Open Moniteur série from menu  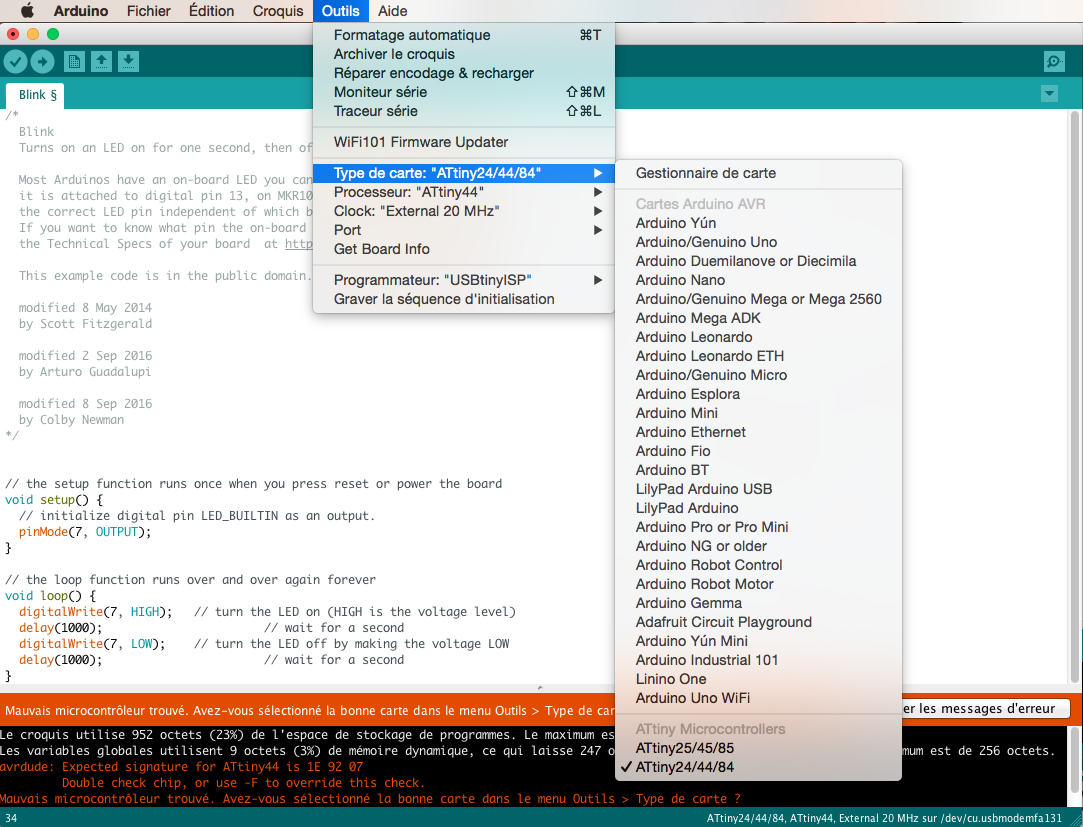click(463, 92)
